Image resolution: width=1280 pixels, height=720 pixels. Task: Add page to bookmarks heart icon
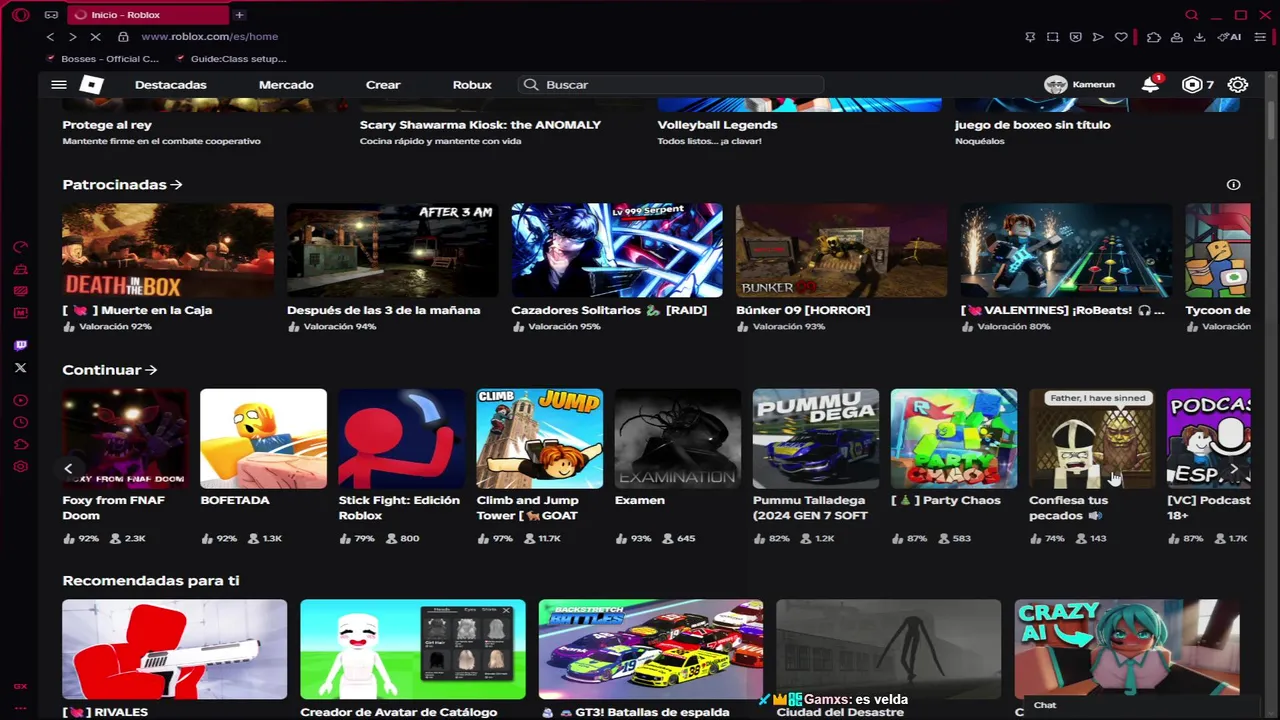[x=1121, y=37]
